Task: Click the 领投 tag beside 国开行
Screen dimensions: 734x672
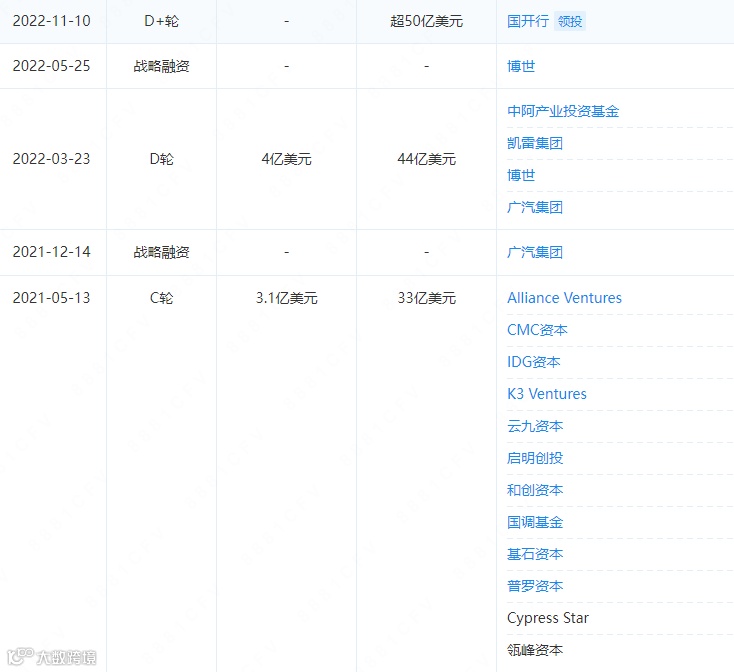Action: coord(570,21)
